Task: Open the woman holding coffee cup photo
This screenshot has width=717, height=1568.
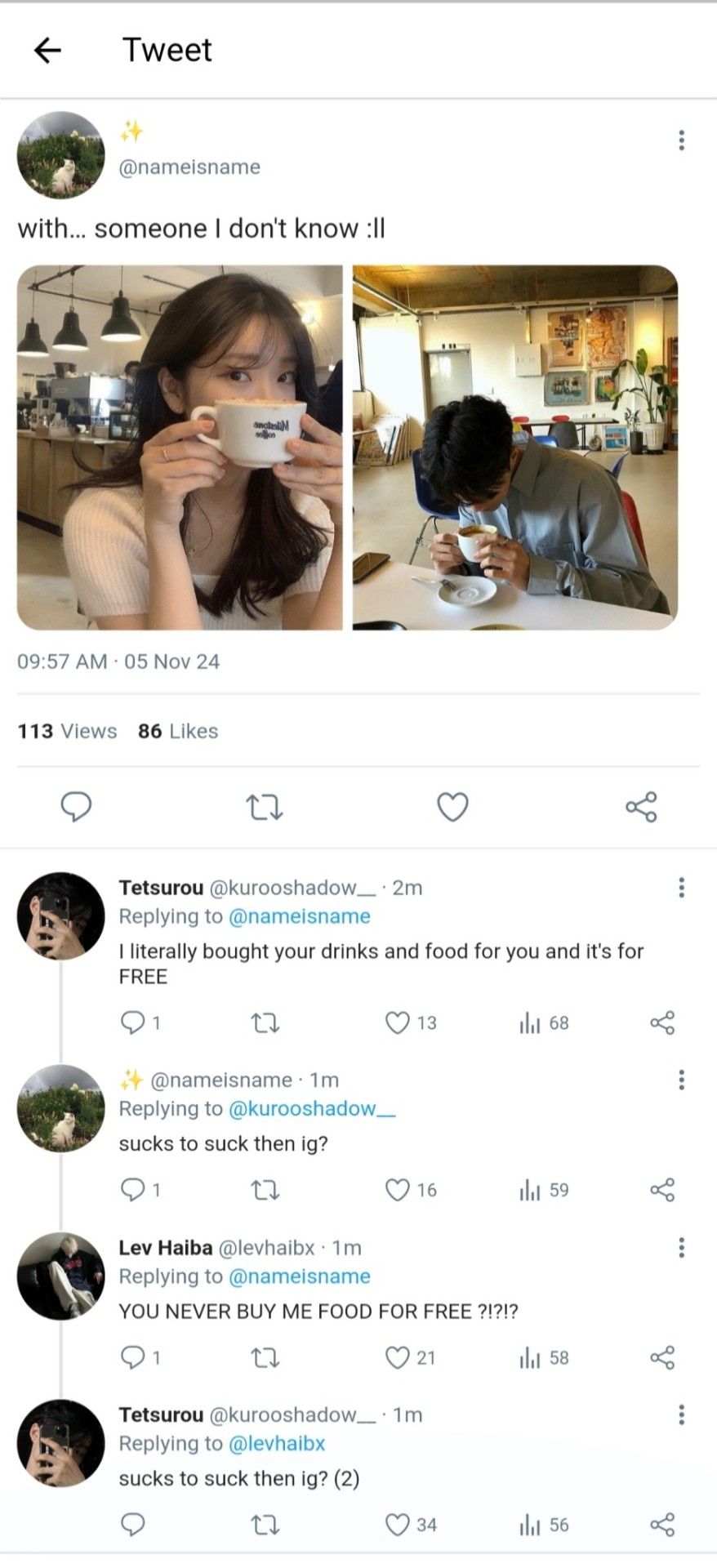Action: tap(180, 447)
